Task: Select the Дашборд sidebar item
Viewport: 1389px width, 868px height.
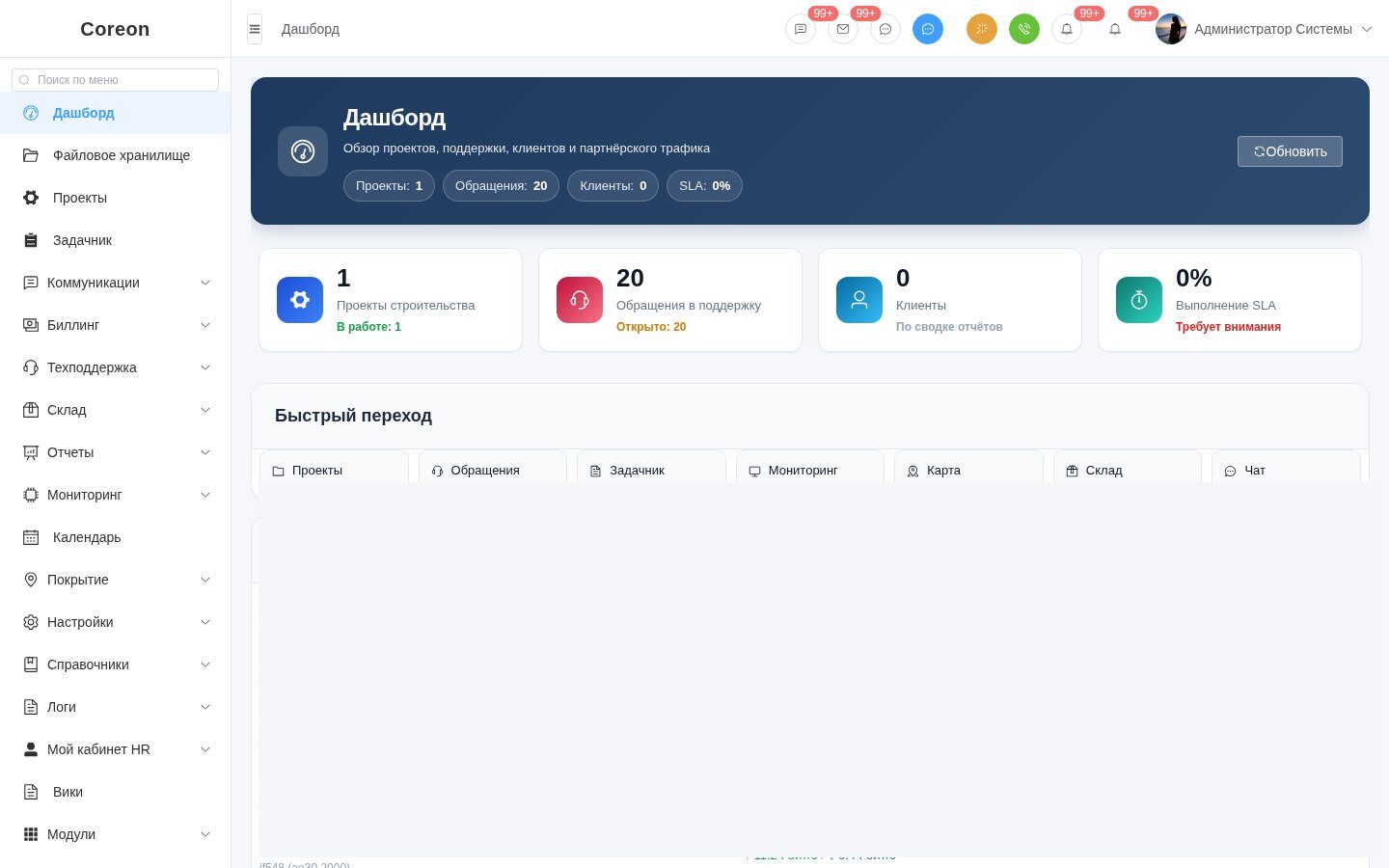Action: click(115, 113)
